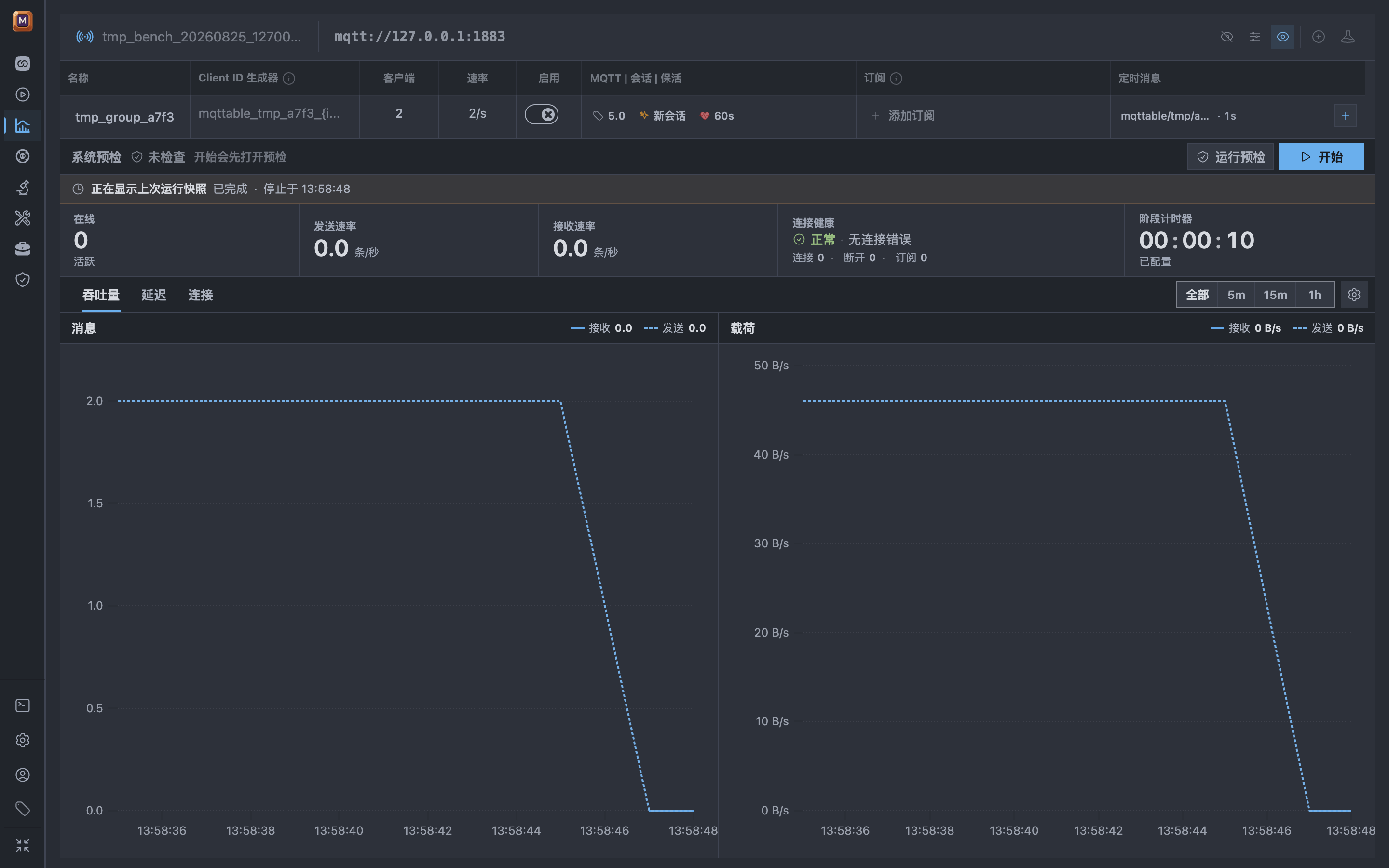Image resolution: width=1389 pixels, height=868 pixels.
Task: Toggle 接收 legend in 消息 chart
Action: (x=601, y=328)
